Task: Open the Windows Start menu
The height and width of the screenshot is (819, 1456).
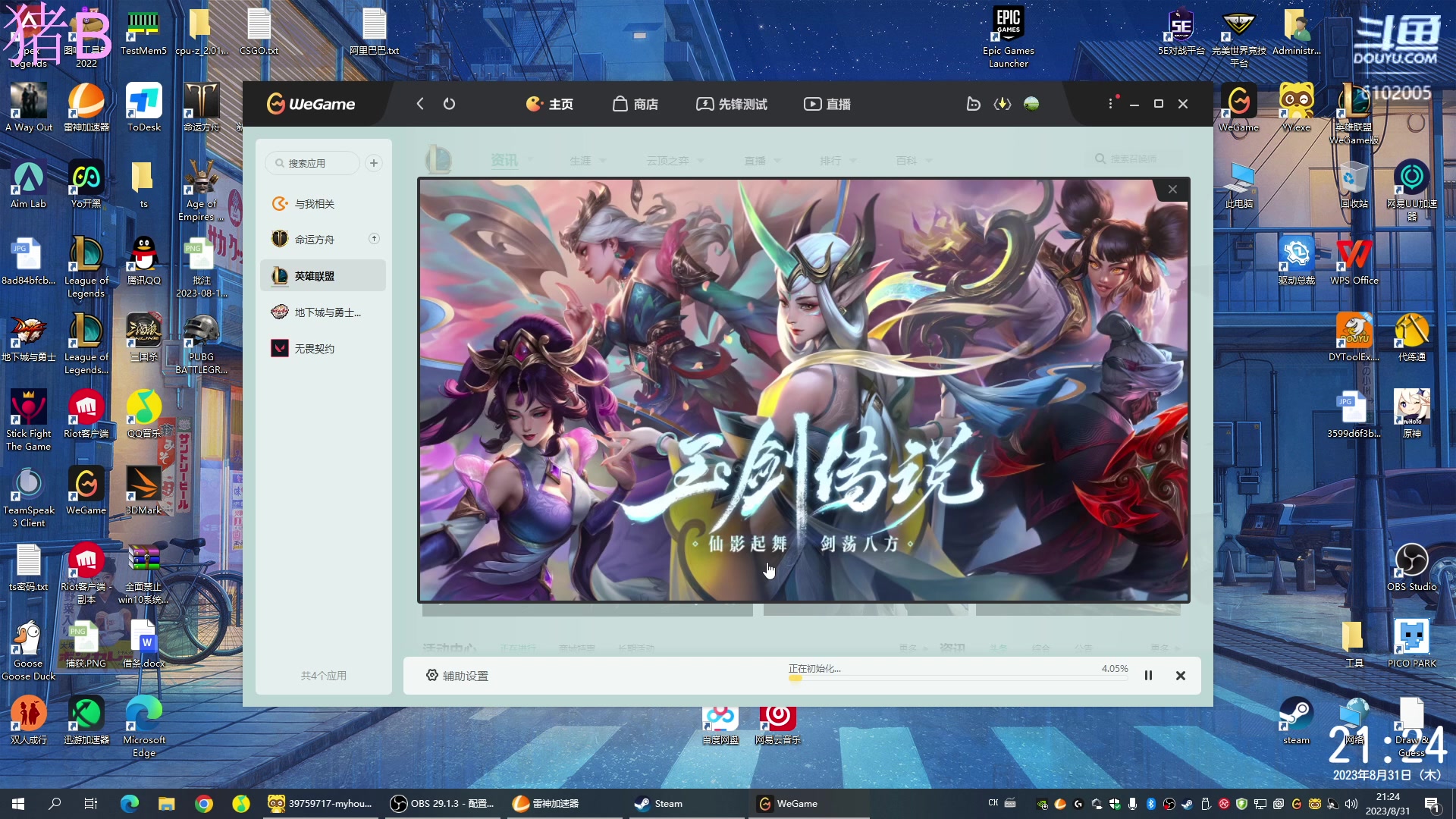Action: 18,804
